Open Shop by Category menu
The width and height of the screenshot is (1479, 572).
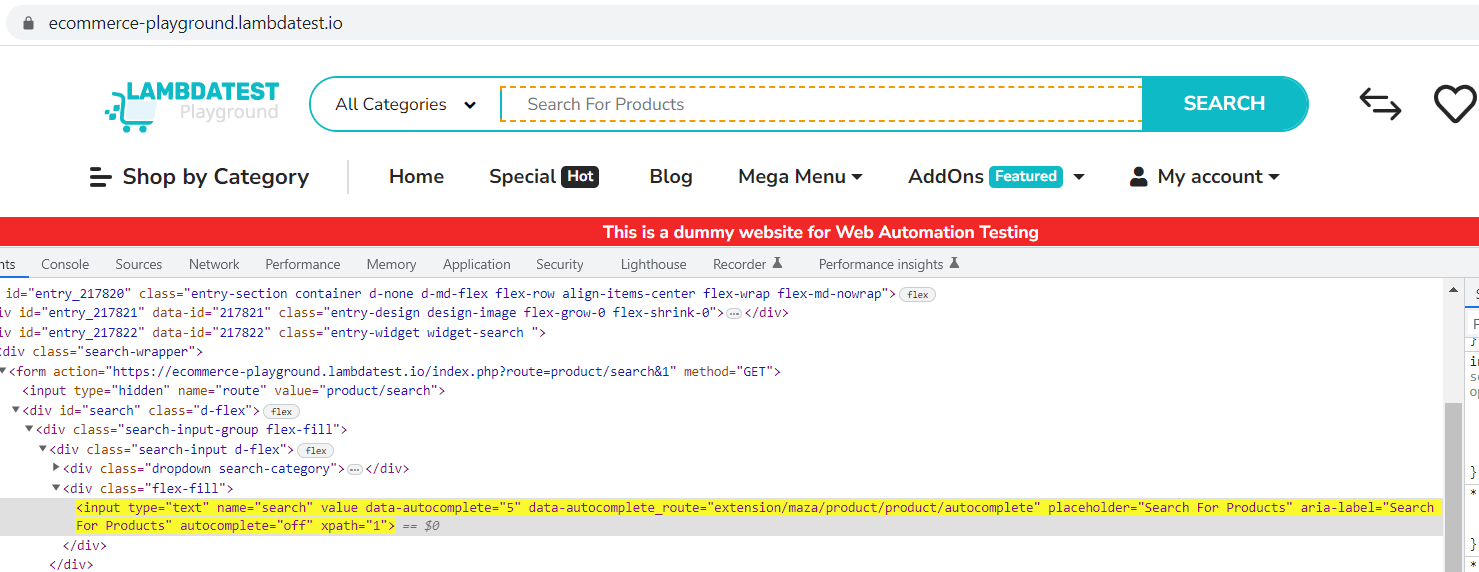199,177
